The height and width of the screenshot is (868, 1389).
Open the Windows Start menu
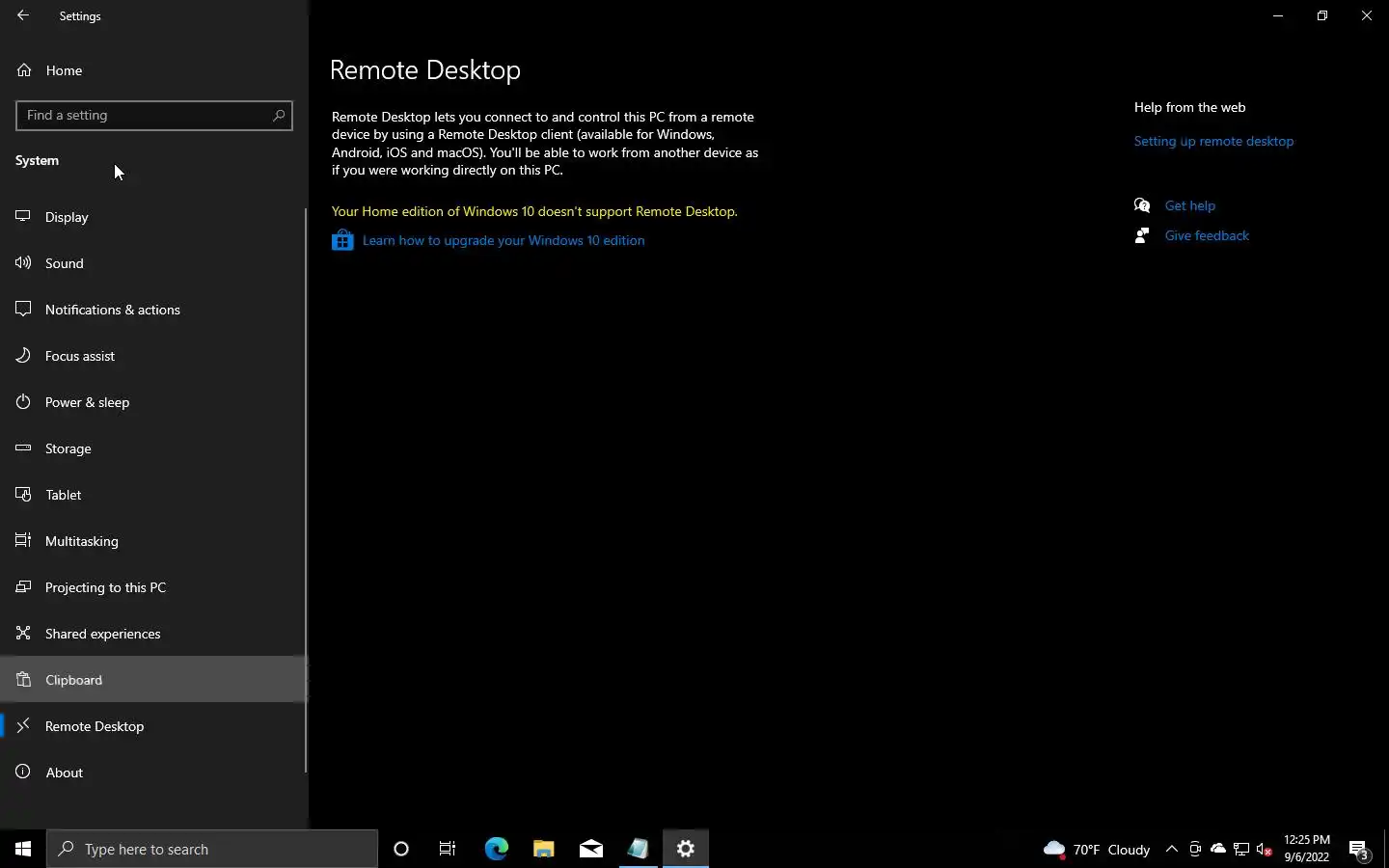[23, 849]
